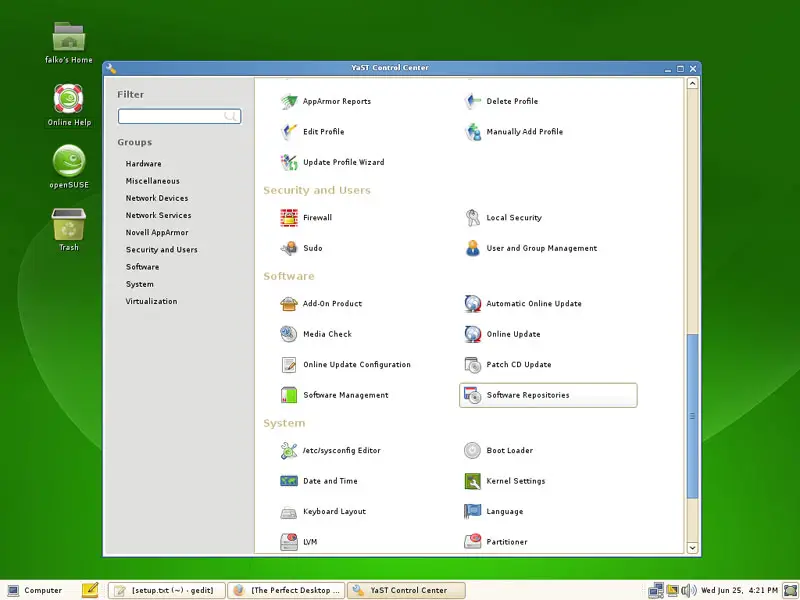Click the Boot Loader icon

click(x=472, y=451)
